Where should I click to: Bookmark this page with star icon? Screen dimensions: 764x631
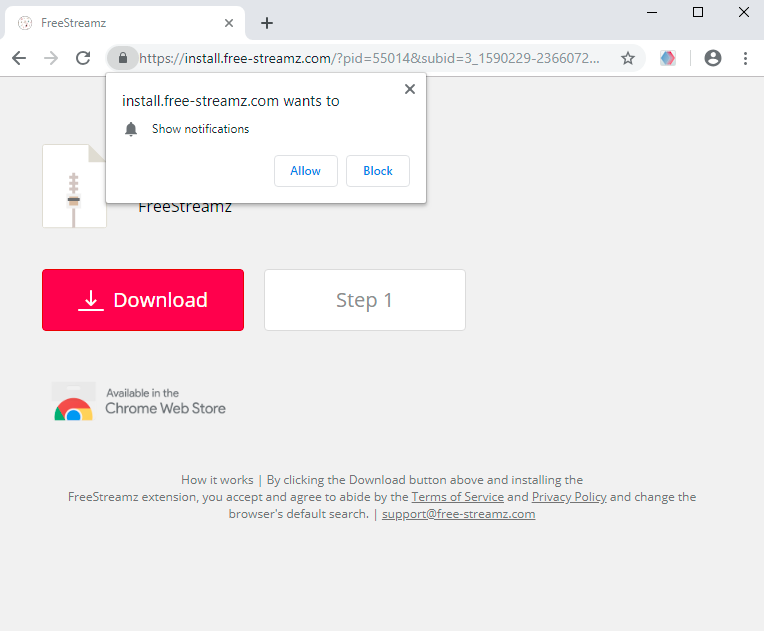click(x=628, y=58)
